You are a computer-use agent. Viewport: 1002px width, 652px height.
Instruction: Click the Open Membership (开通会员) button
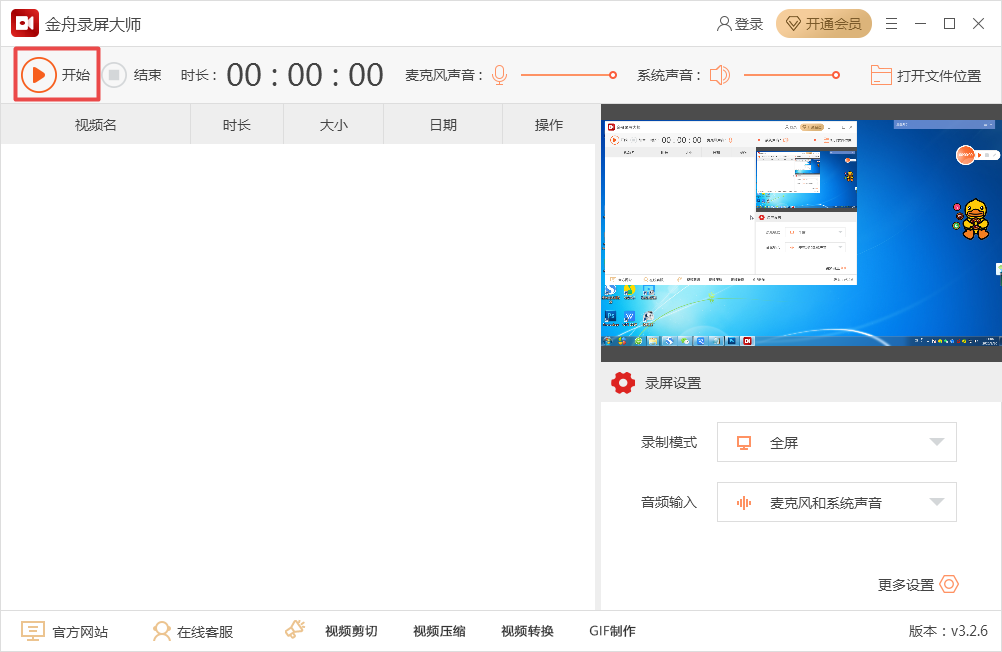823,24
